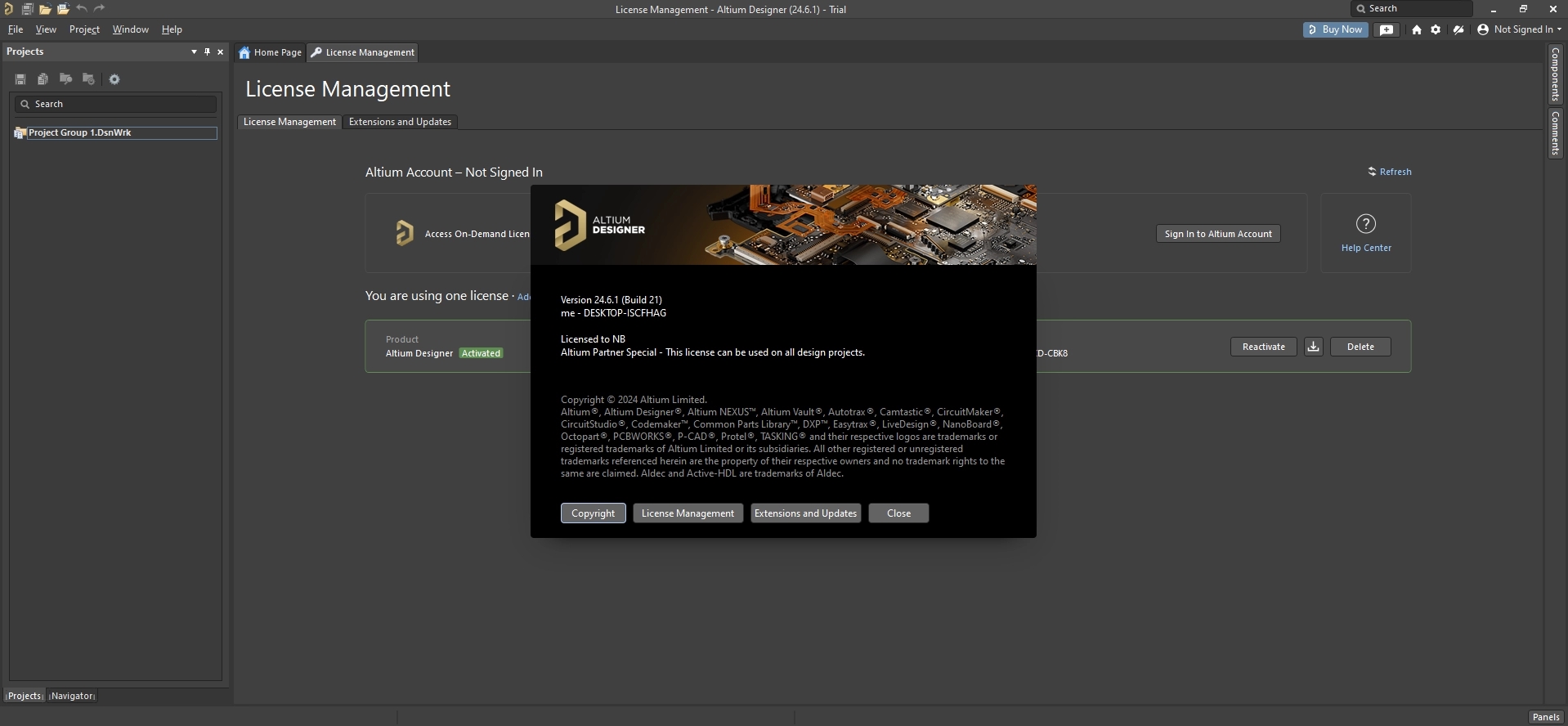Open the home icon in top-right toolbar
Viewport: 1568px width, 726px height.
[1416, 29]
